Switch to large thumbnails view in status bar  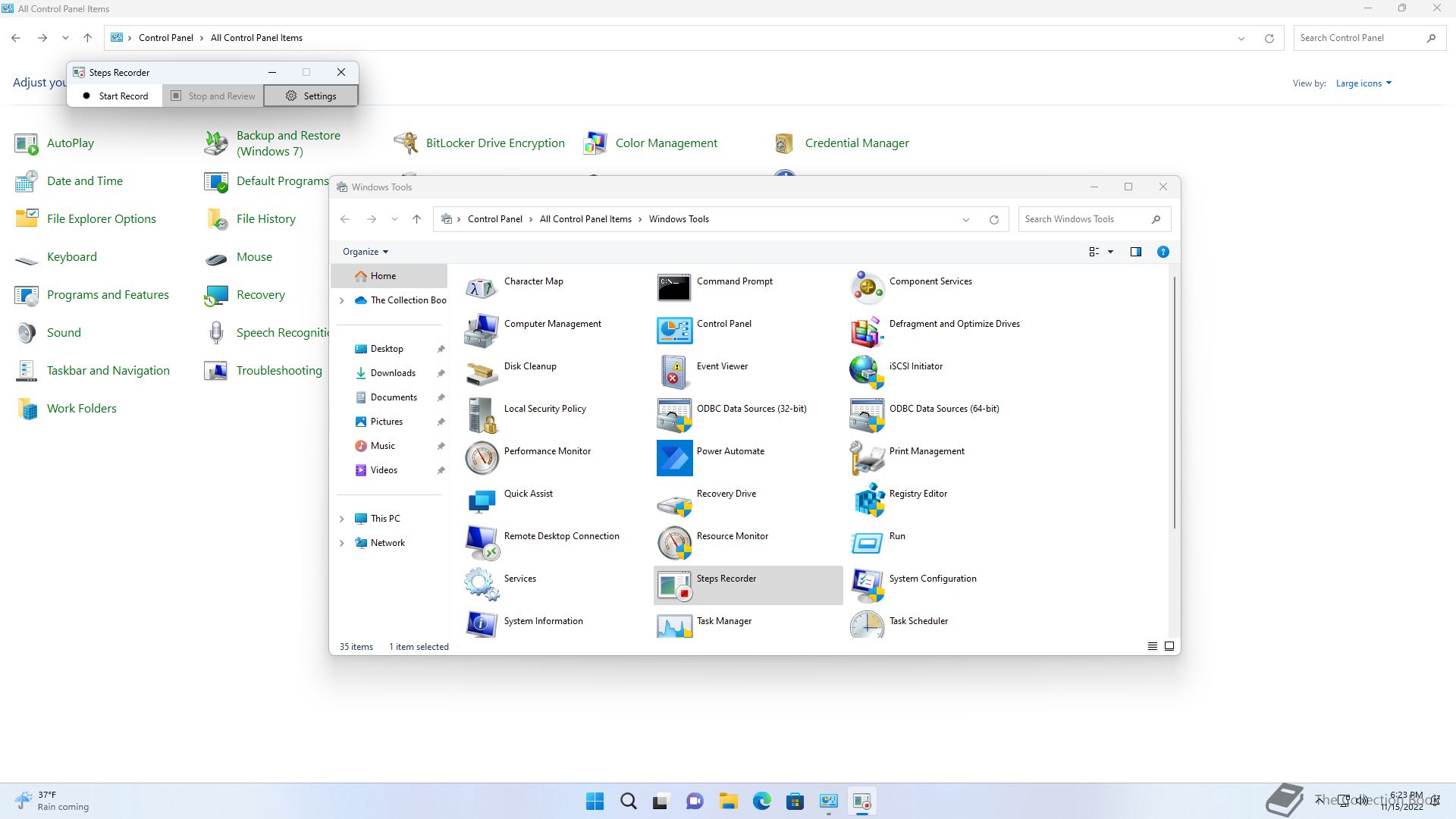[1169, 646]
